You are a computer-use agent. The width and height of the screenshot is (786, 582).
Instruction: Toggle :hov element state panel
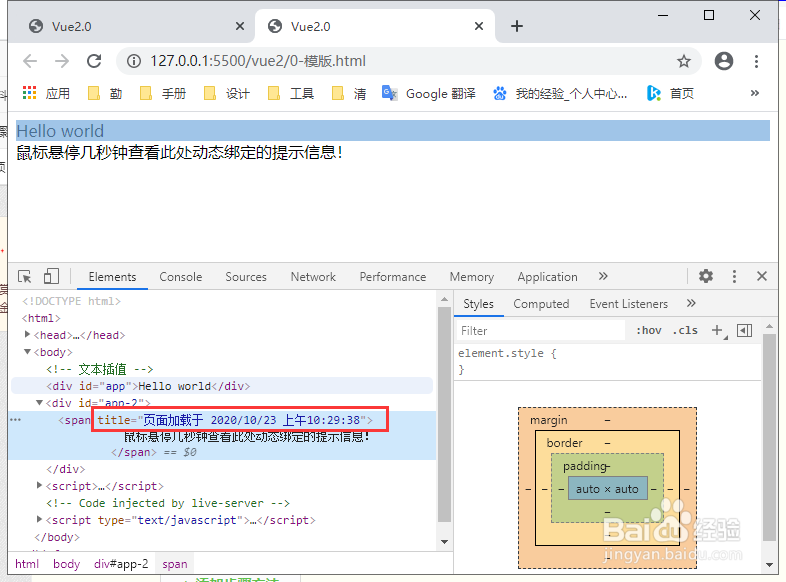649,330
